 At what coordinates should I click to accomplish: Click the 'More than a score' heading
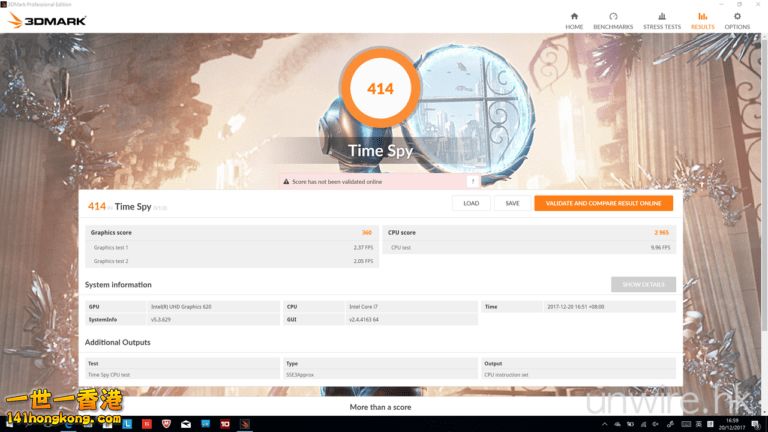[x=381, y=407]
